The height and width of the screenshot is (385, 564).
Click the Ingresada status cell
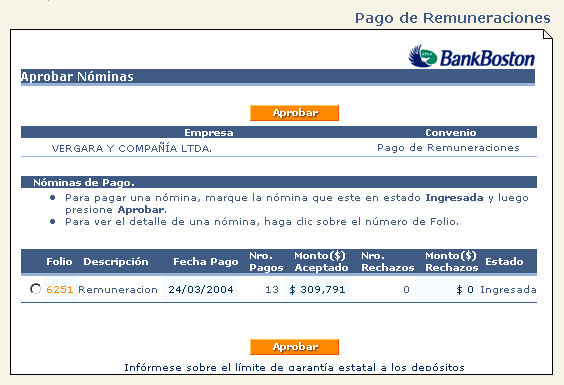point(508,290)
